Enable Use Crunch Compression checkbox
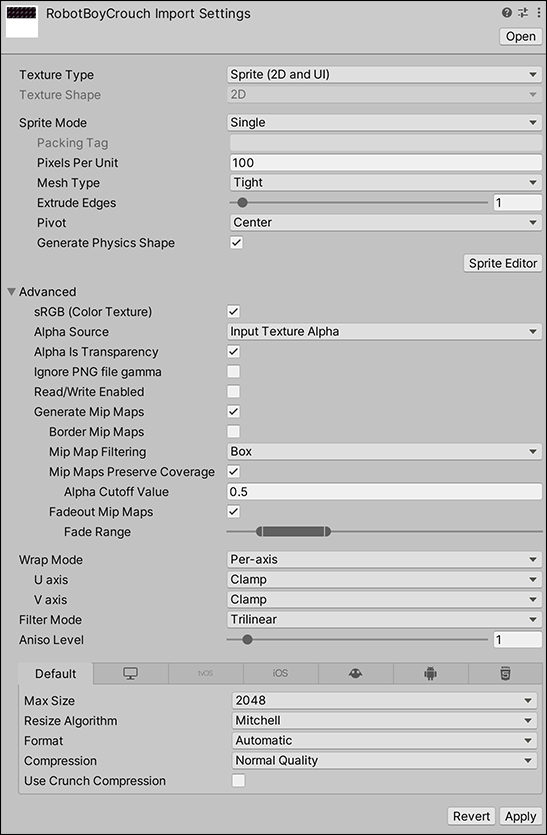547x835 pixels. 239,781
